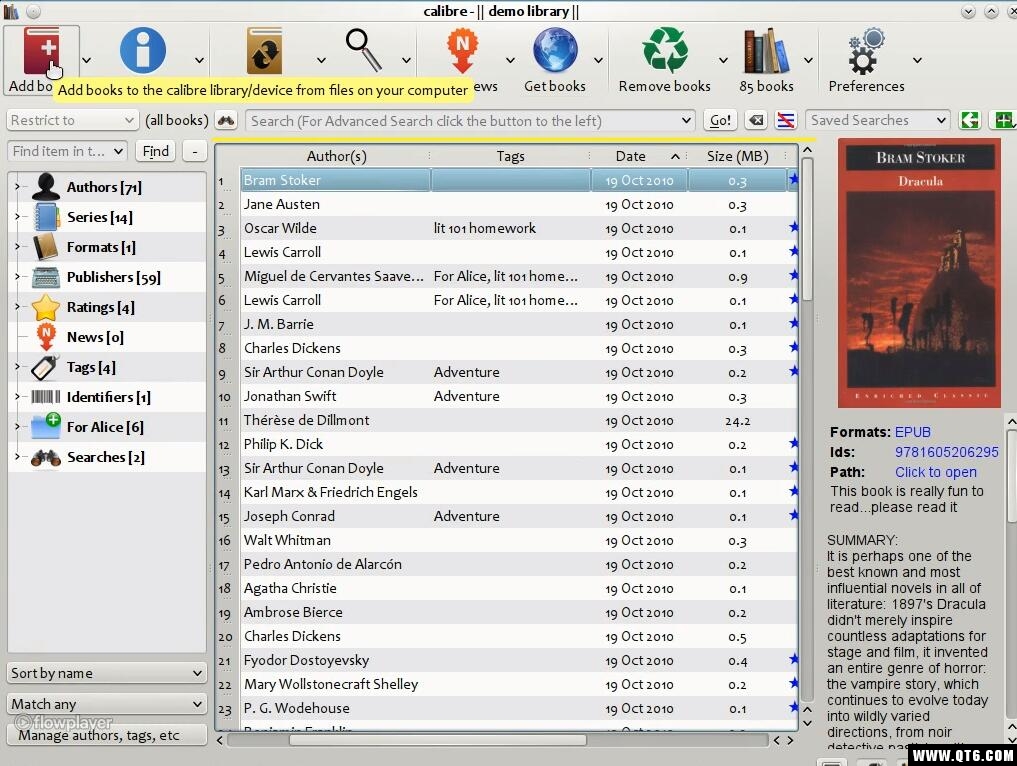Open the 85 books library icon
The width and height of the screenshot is (1017, 766).
pyautogui.click(x=766, y=51)
